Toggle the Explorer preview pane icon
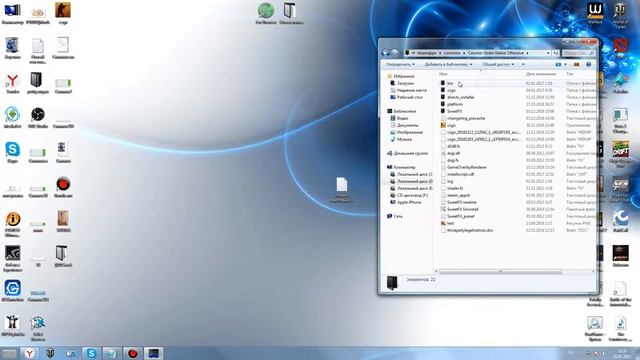The width and height of the screenshot is (640, 360). [x=576, y=64]
